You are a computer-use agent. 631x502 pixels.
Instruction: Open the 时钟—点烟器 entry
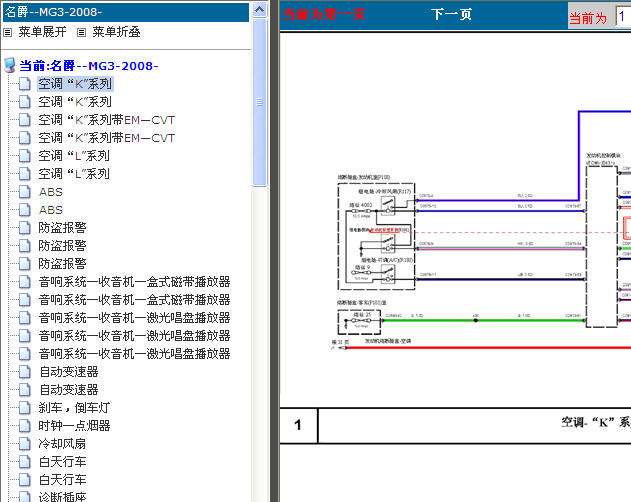tap(74, 426)
